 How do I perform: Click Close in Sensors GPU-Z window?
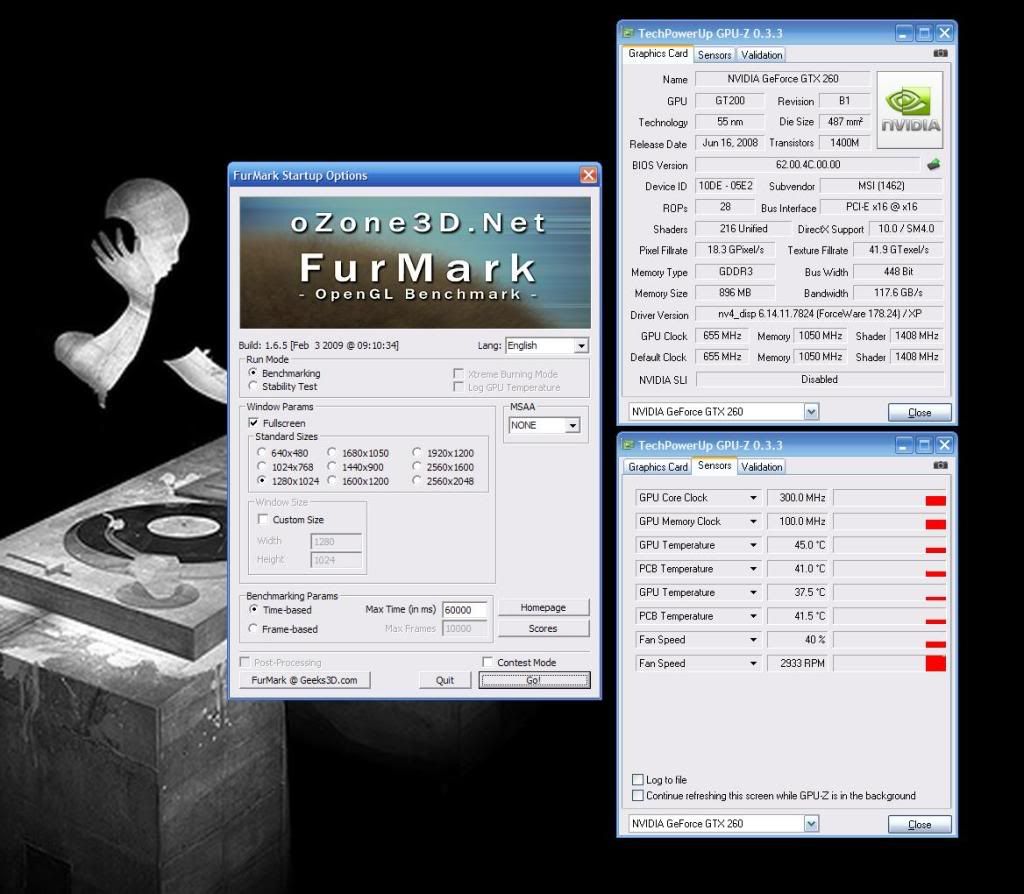click(x=920, y=824)
